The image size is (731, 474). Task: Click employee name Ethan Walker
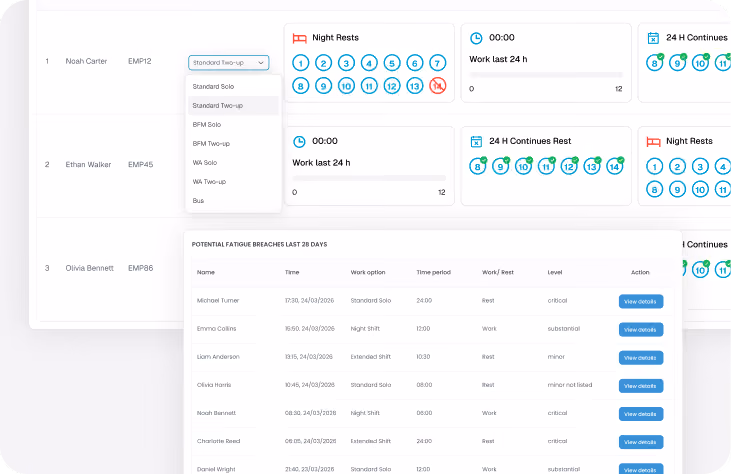click(88, 165)
